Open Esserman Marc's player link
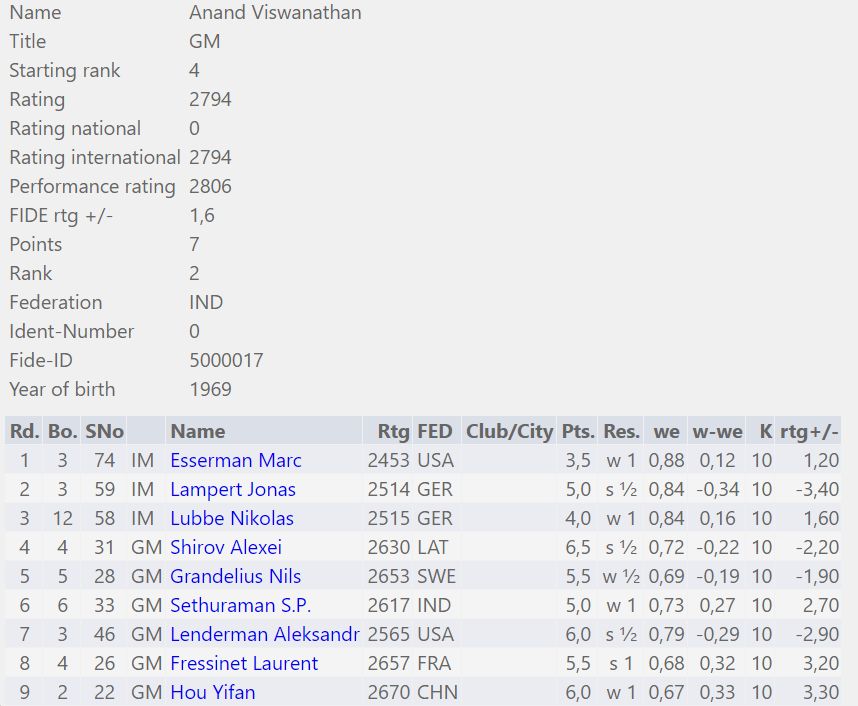 click(236, 461)
